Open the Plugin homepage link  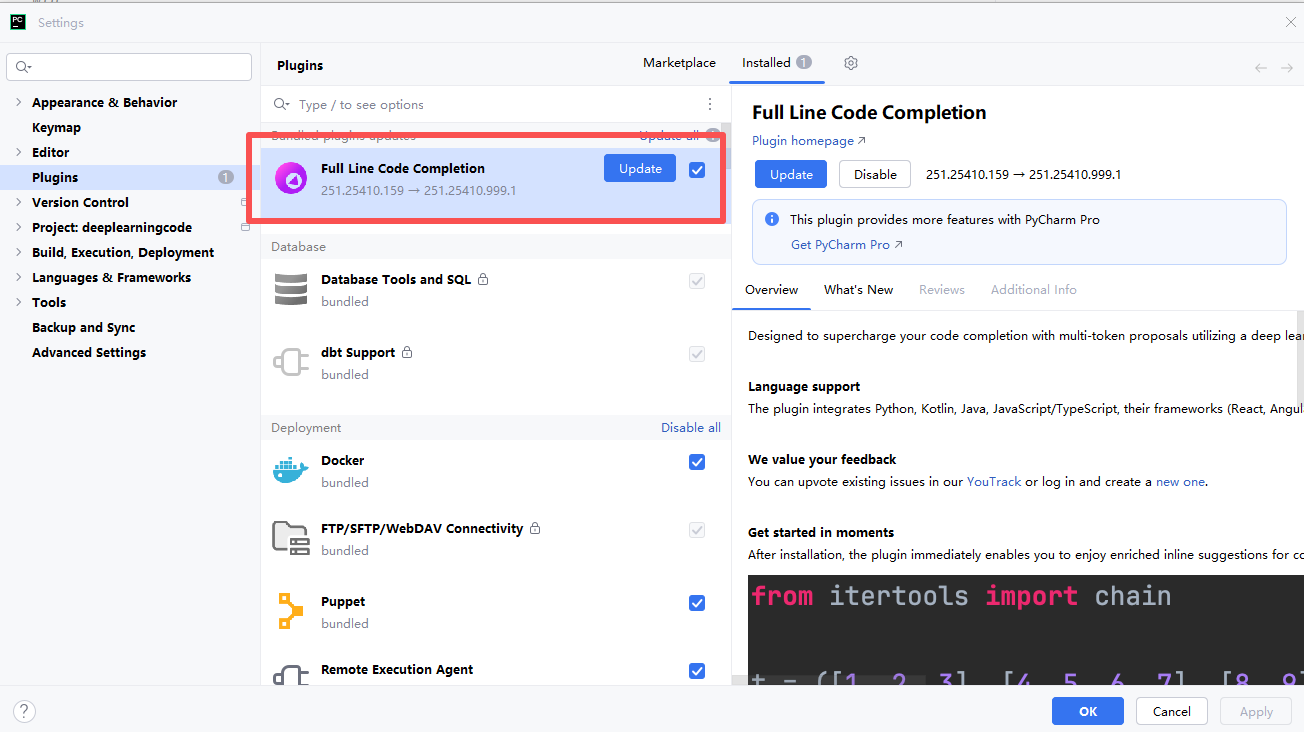pyautogui.click(x=809, y=141)
